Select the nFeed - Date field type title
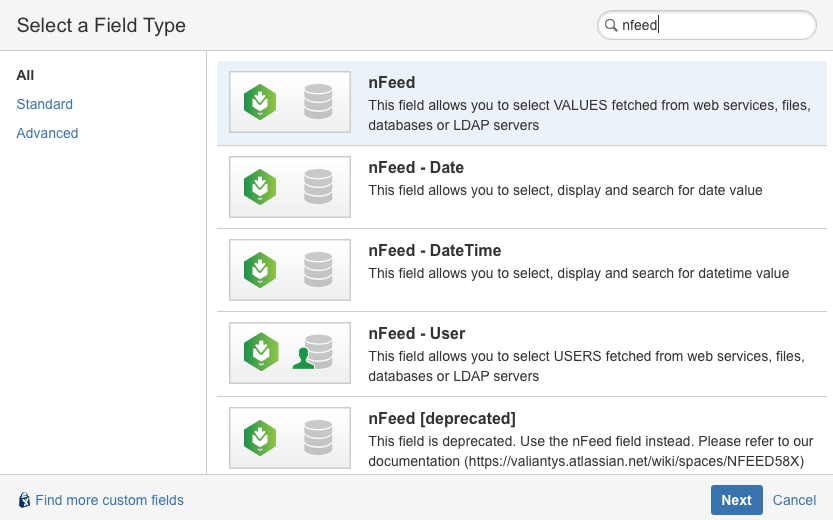This screenshot has height=520, width=833. (416, 168)
